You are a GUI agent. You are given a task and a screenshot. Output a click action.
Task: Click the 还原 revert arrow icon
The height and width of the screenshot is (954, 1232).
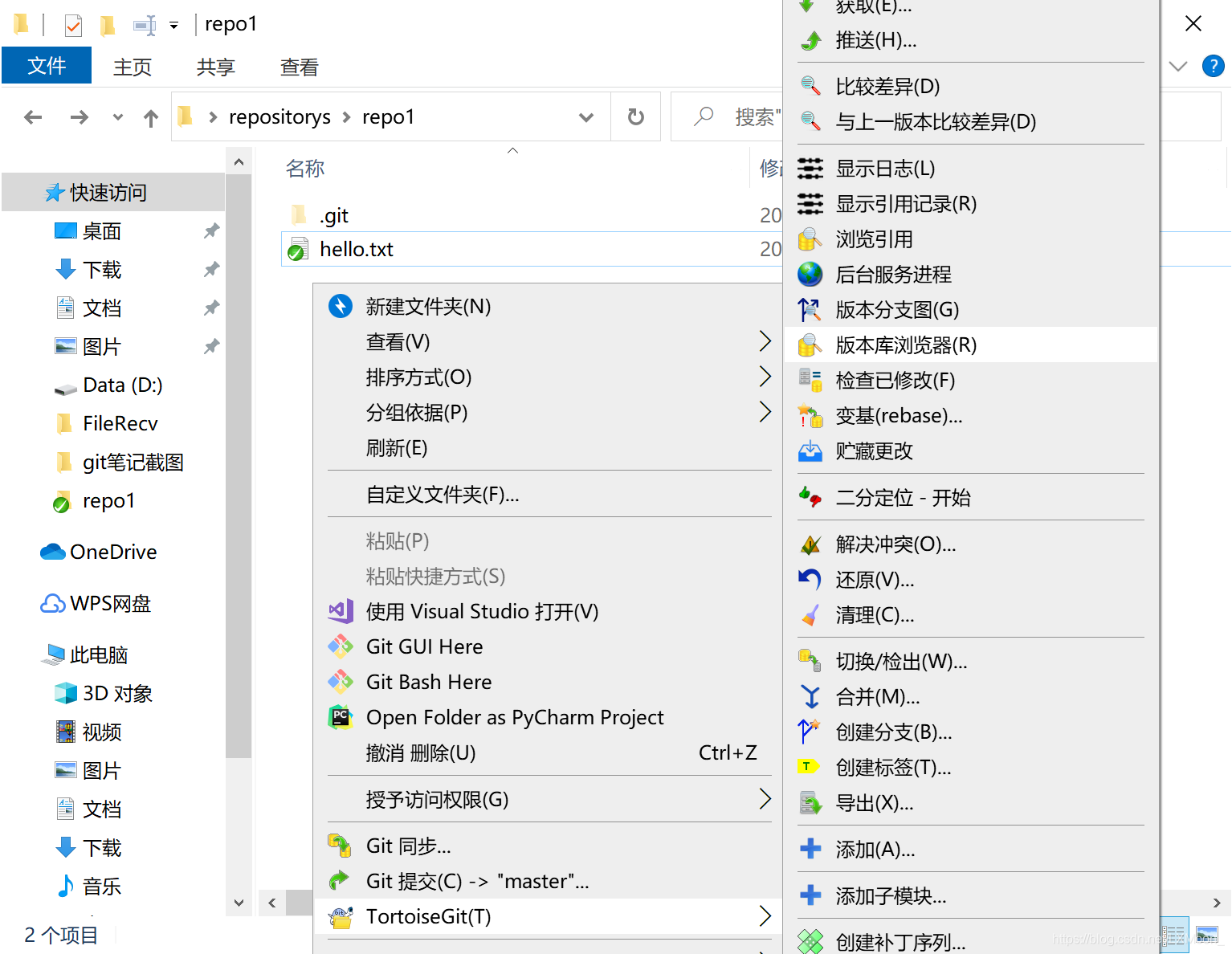[810, 580]
